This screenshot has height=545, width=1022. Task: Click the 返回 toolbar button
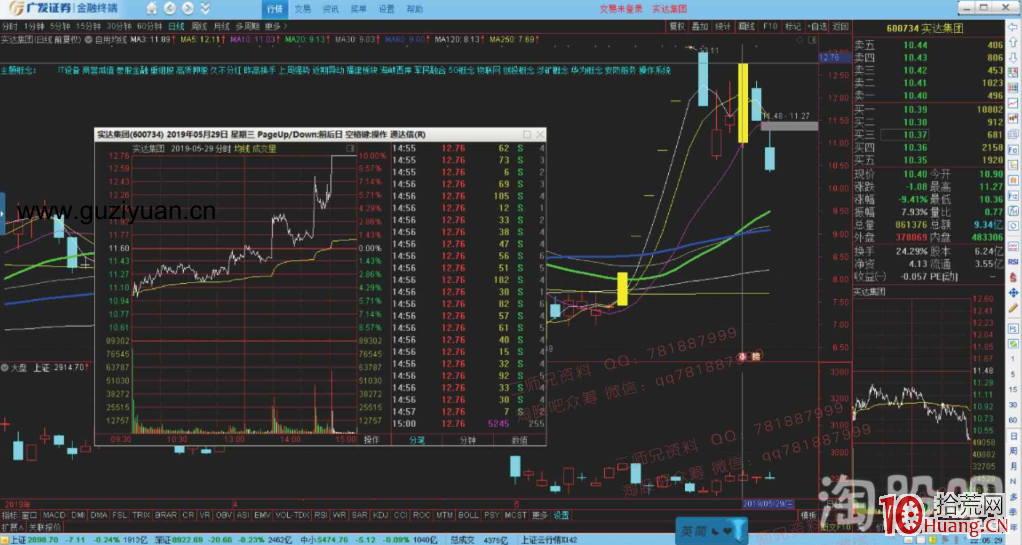(841, 27)
